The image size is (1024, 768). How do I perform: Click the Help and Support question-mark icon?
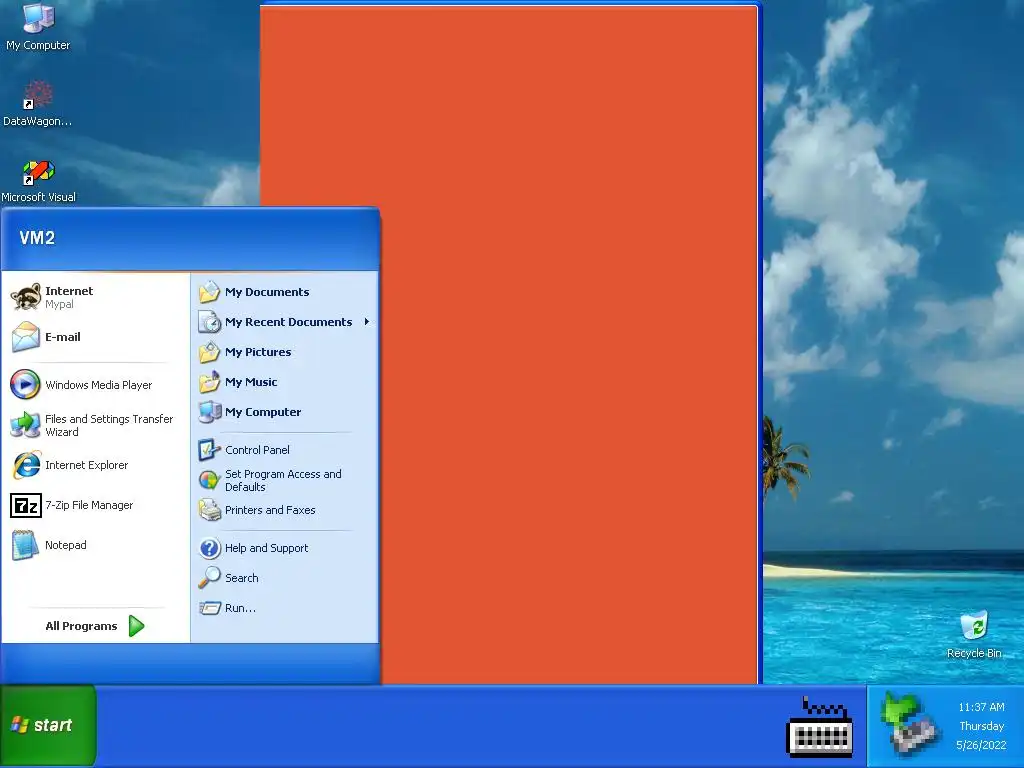[210, 548]
